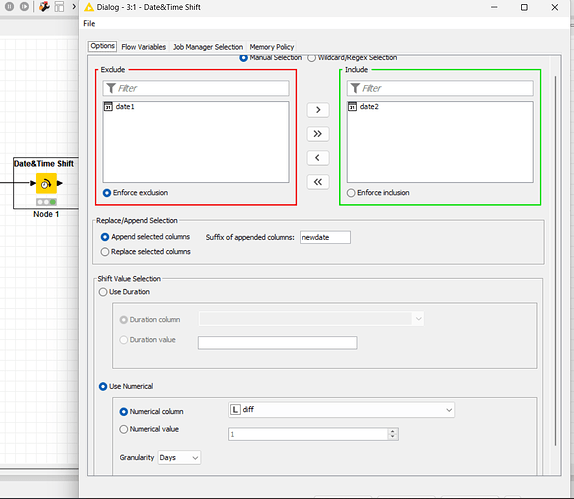Click the add all columns double-arrow button
574x499 pixels.
[x=318, y=134]
